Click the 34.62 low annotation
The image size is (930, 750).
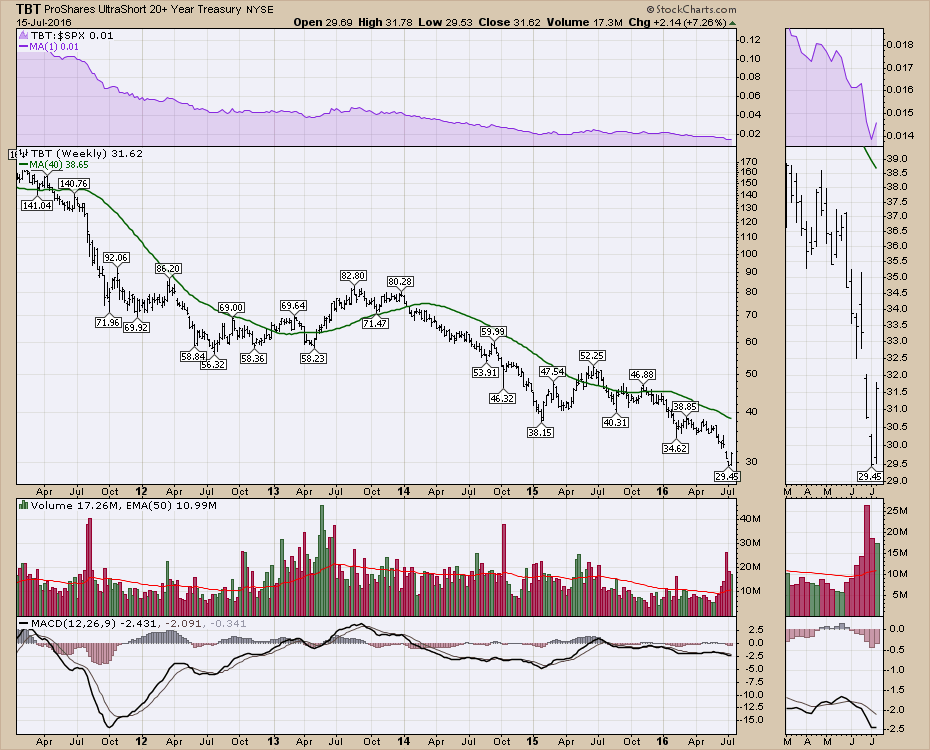[676, 448]
